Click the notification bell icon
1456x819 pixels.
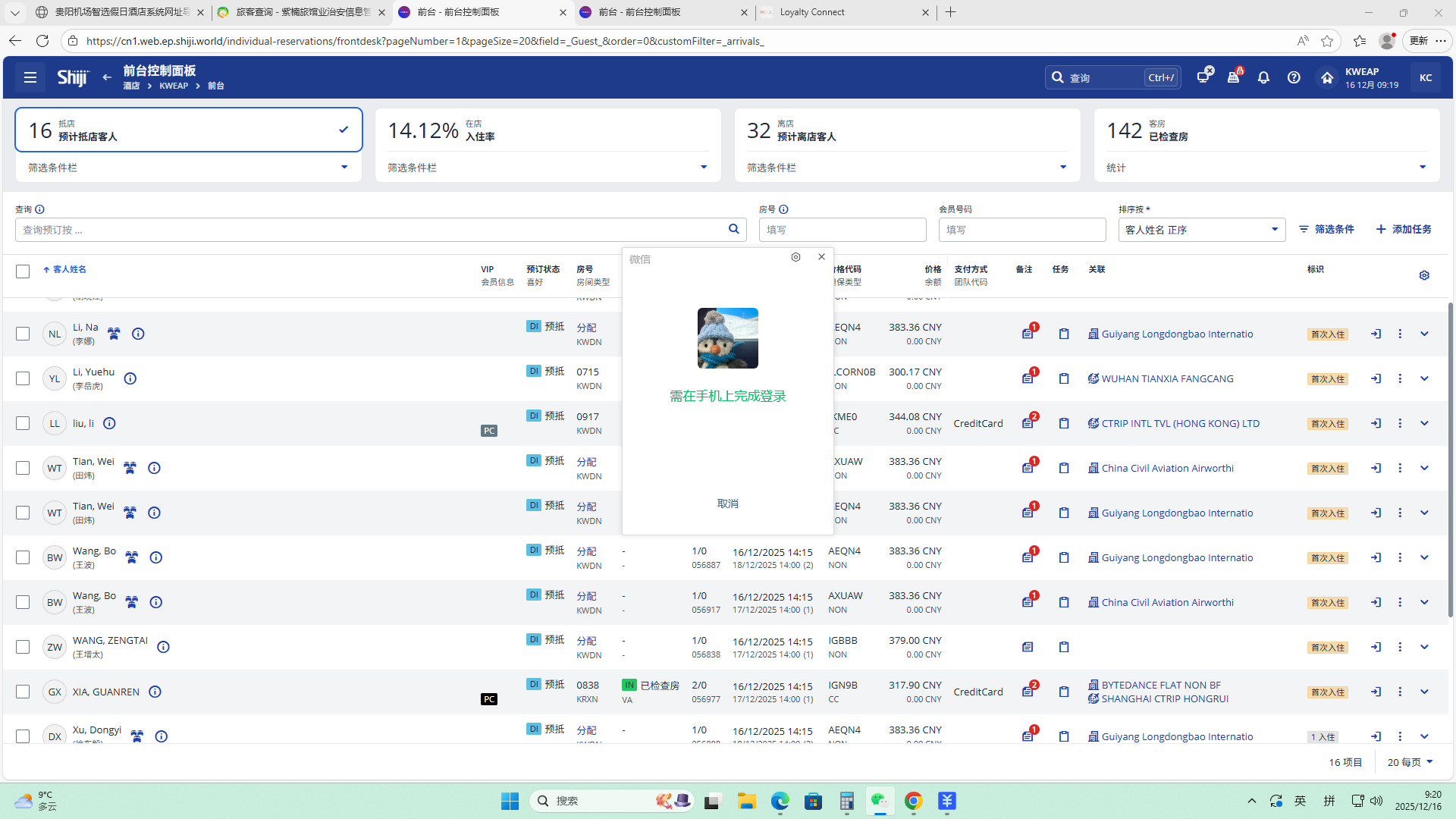[x=1263, y=77]
